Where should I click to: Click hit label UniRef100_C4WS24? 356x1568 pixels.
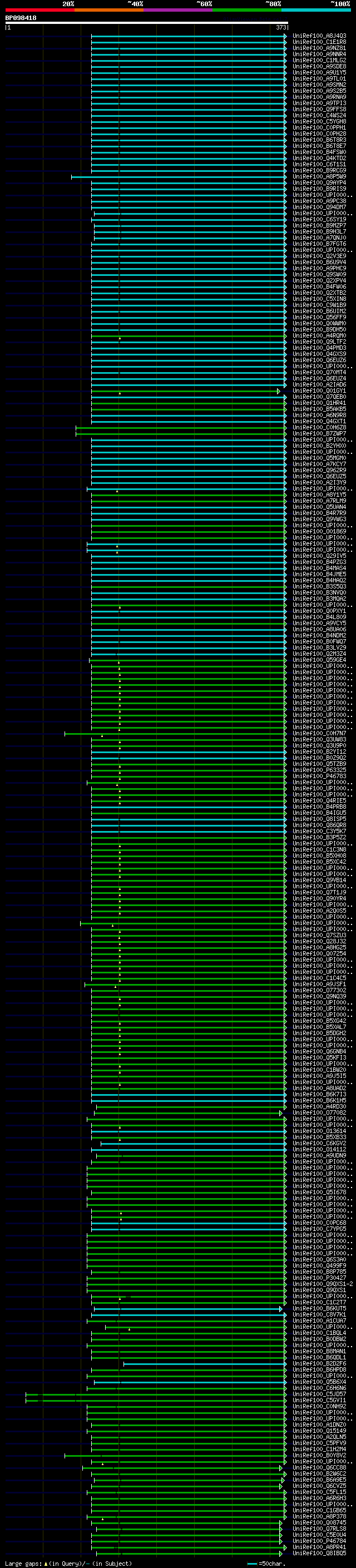(319, 116)
